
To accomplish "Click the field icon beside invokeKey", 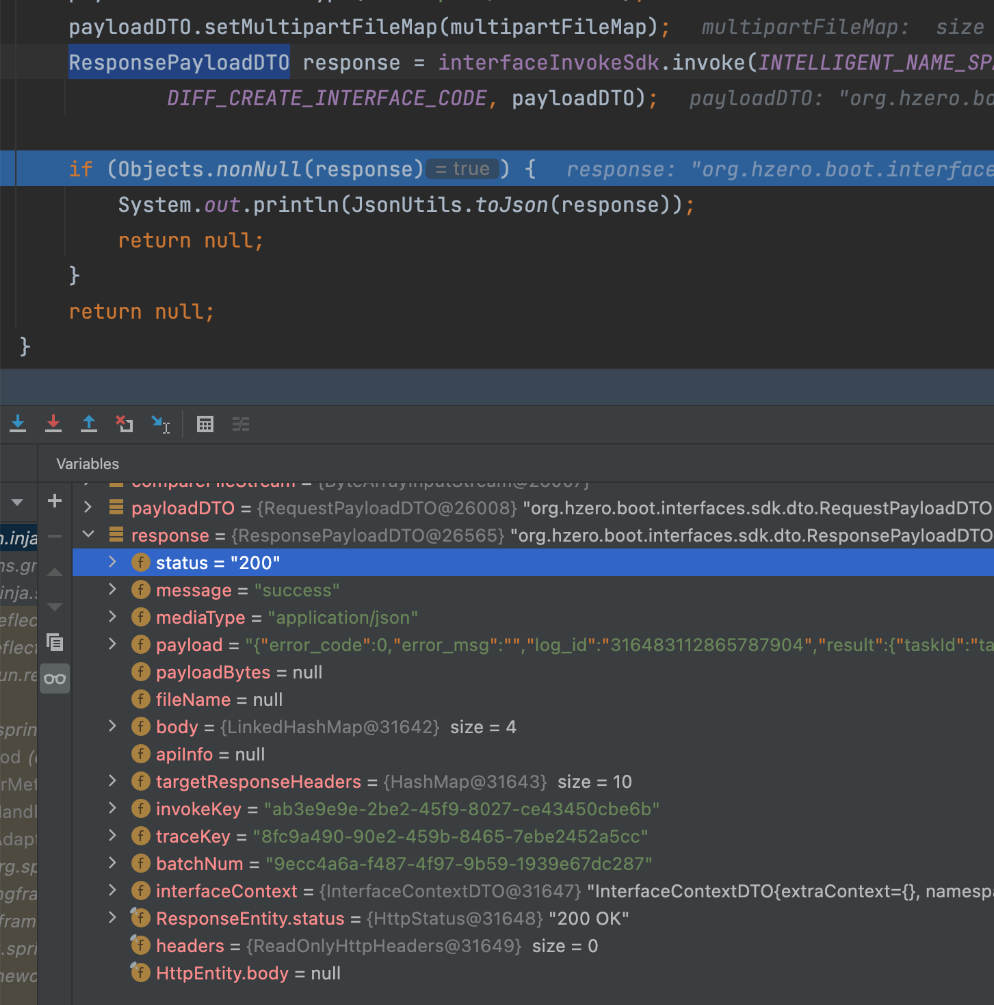I will 140,809.
